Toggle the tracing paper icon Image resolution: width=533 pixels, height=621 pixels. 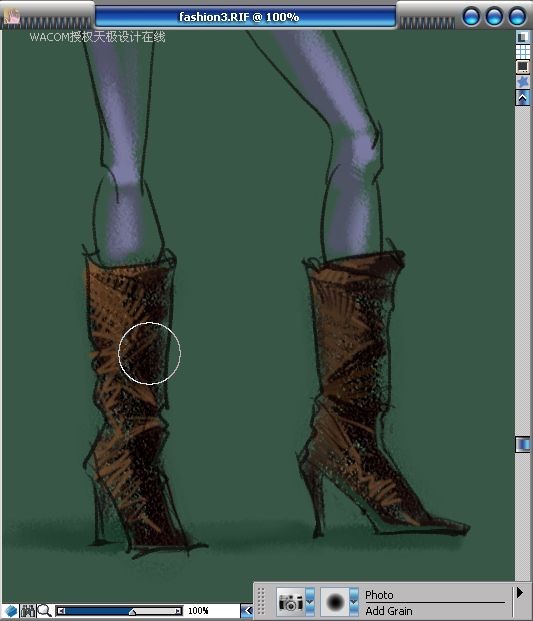click(523, 37)
